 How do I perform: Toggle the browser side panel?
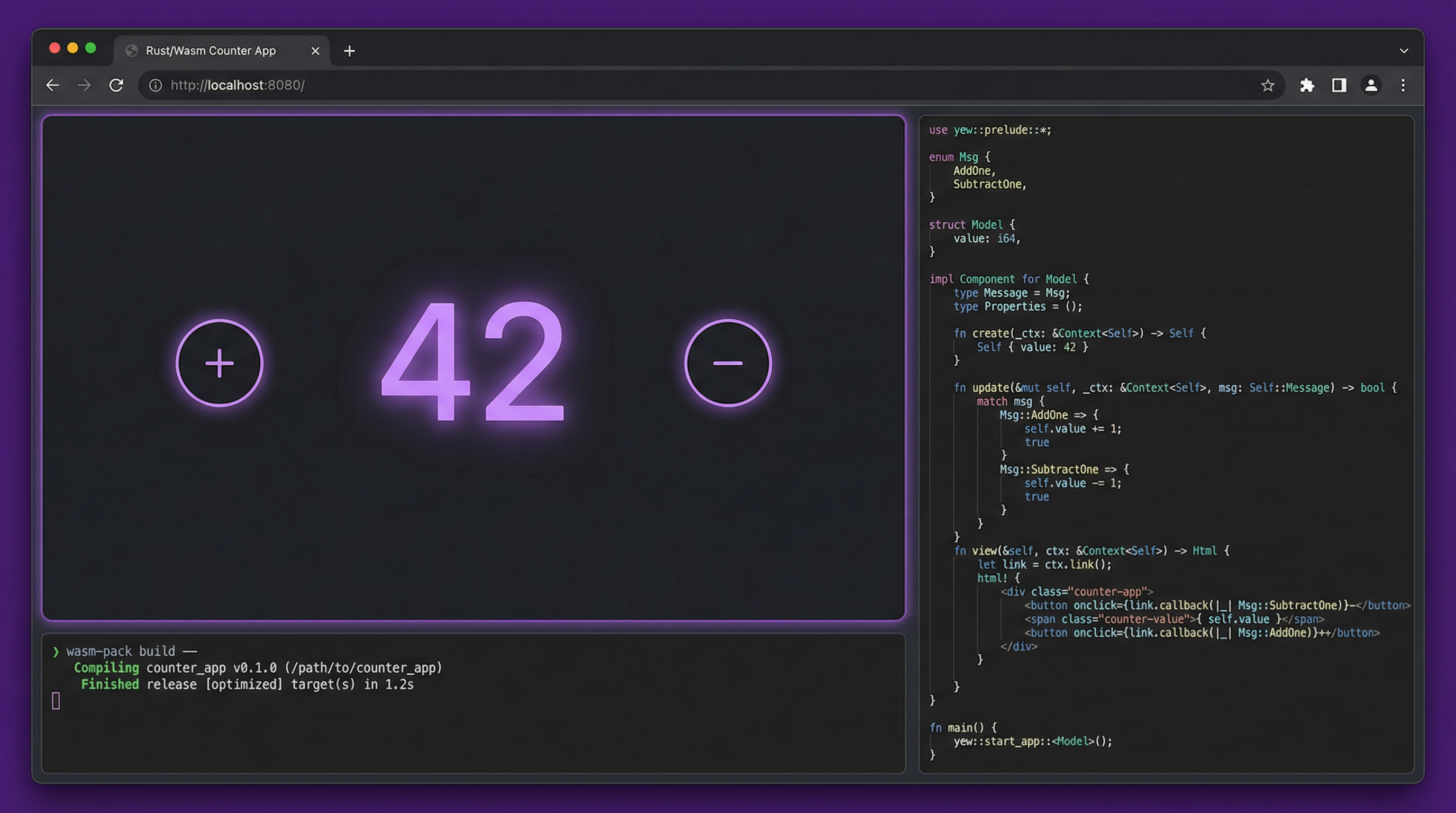tap(1339, 85)
